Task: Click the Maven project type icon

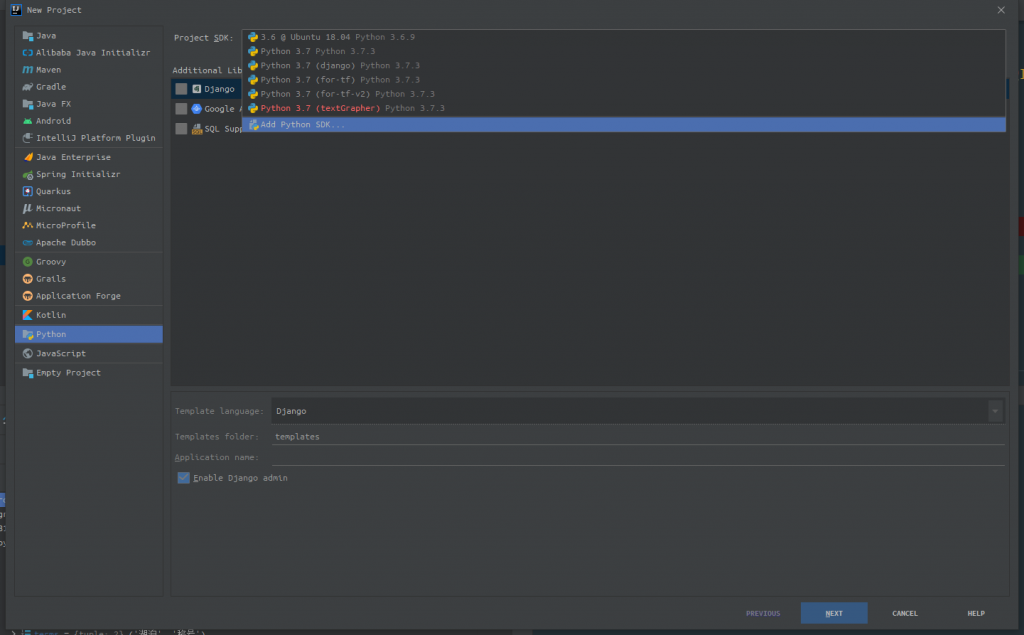Action: coord(27,70)
